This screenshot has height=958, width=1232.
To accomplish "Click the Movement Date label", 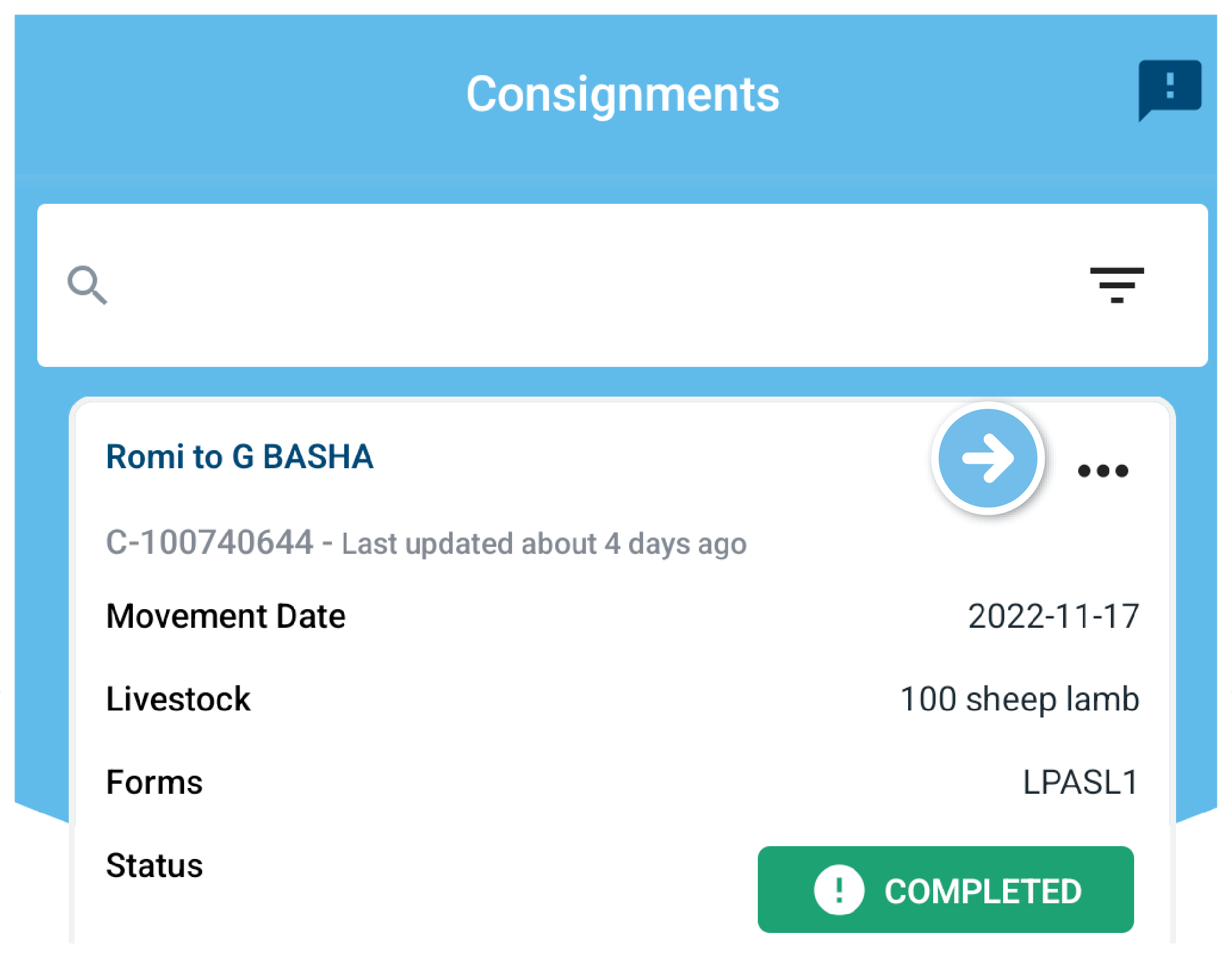I will click(225, 616).
